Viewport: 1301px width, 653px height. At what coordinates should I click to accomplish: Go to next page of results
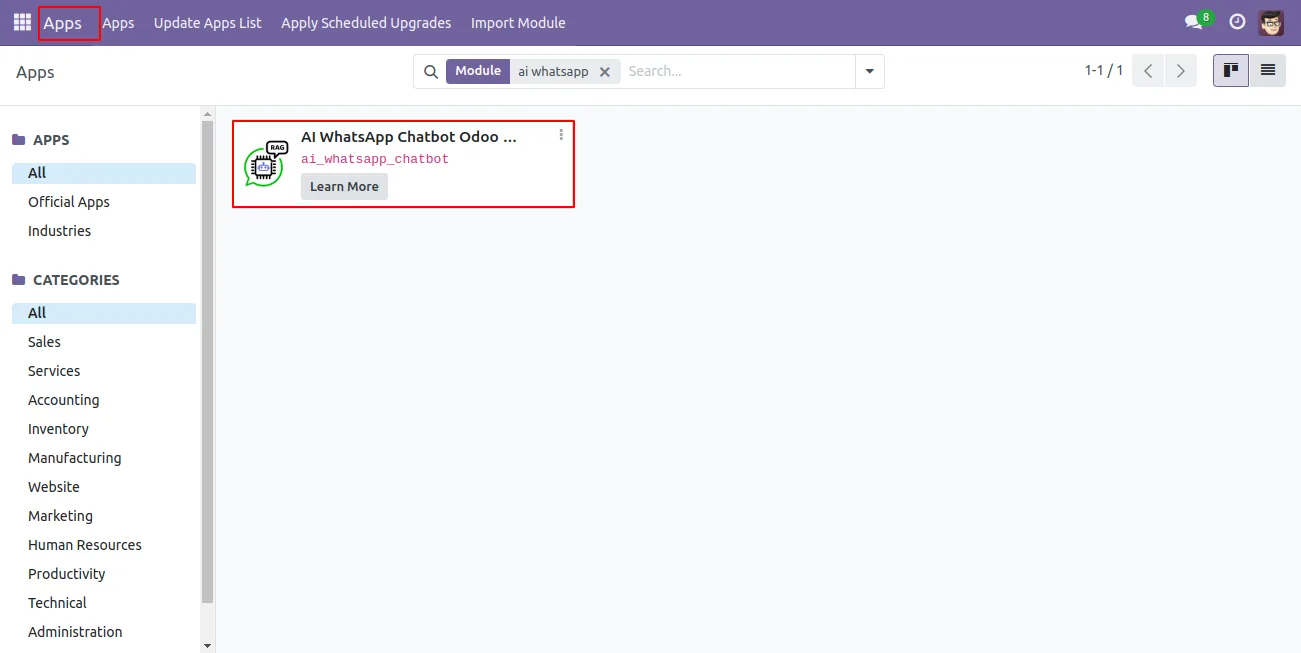tap(1181, 71)
